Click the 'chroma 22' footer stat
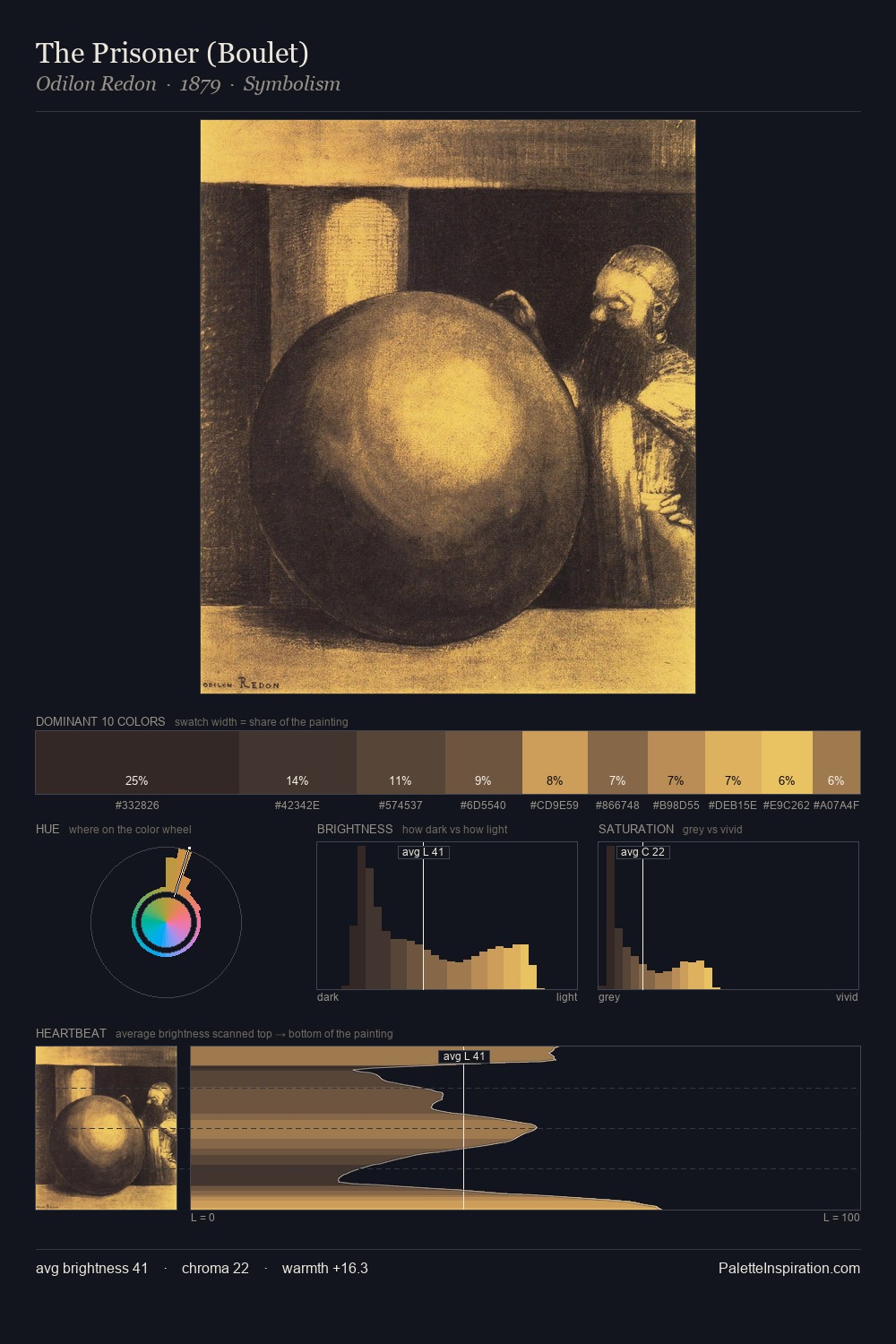 point(215,1268)
